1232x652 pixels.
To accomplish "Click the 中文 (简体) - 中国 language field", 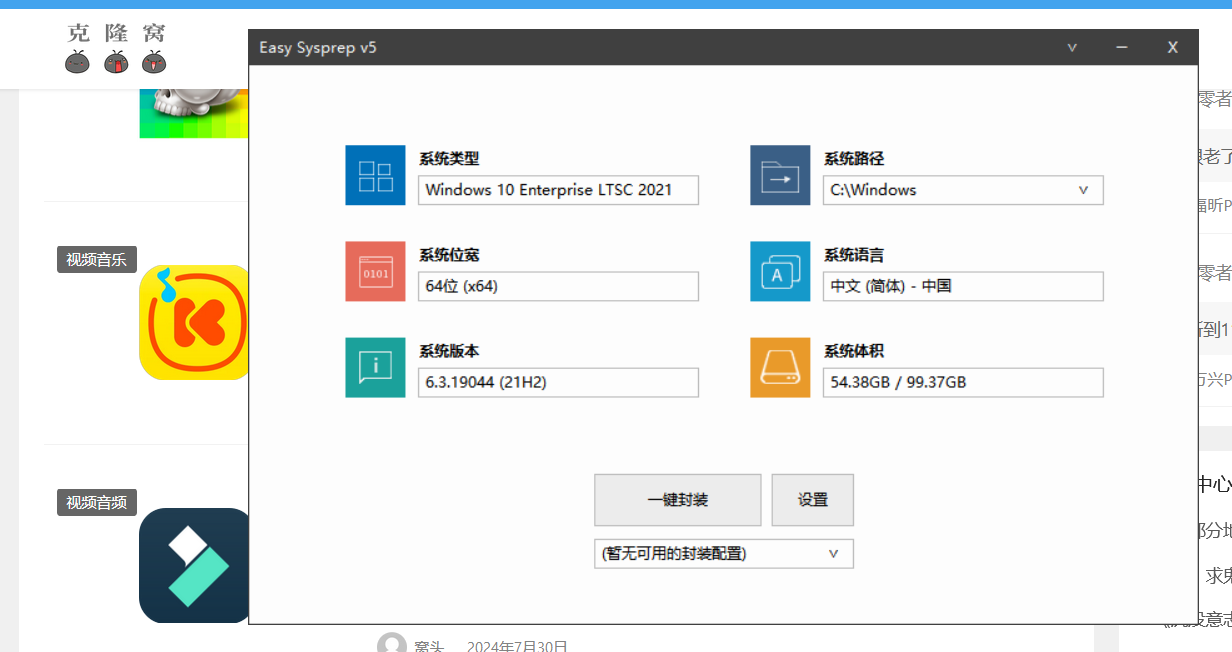I will point(963,286).
